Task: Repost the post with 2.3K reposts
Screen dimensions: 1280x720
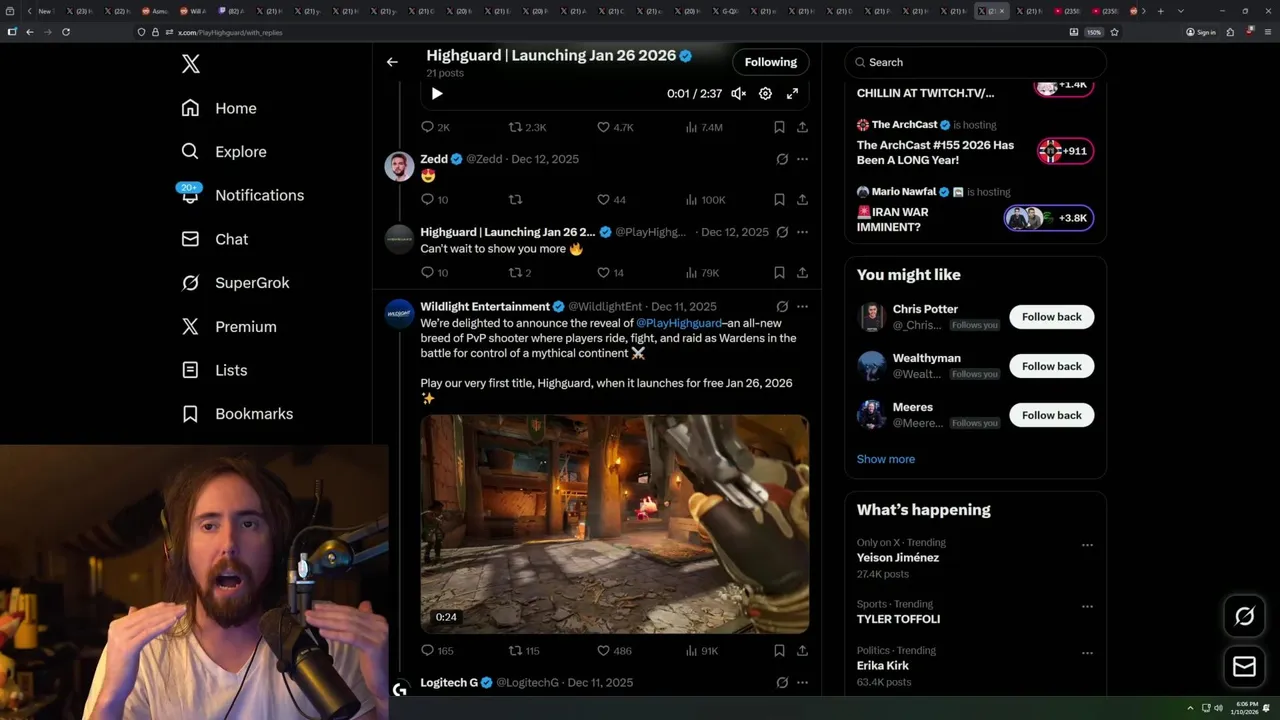Action: click(x=527, y=127)
